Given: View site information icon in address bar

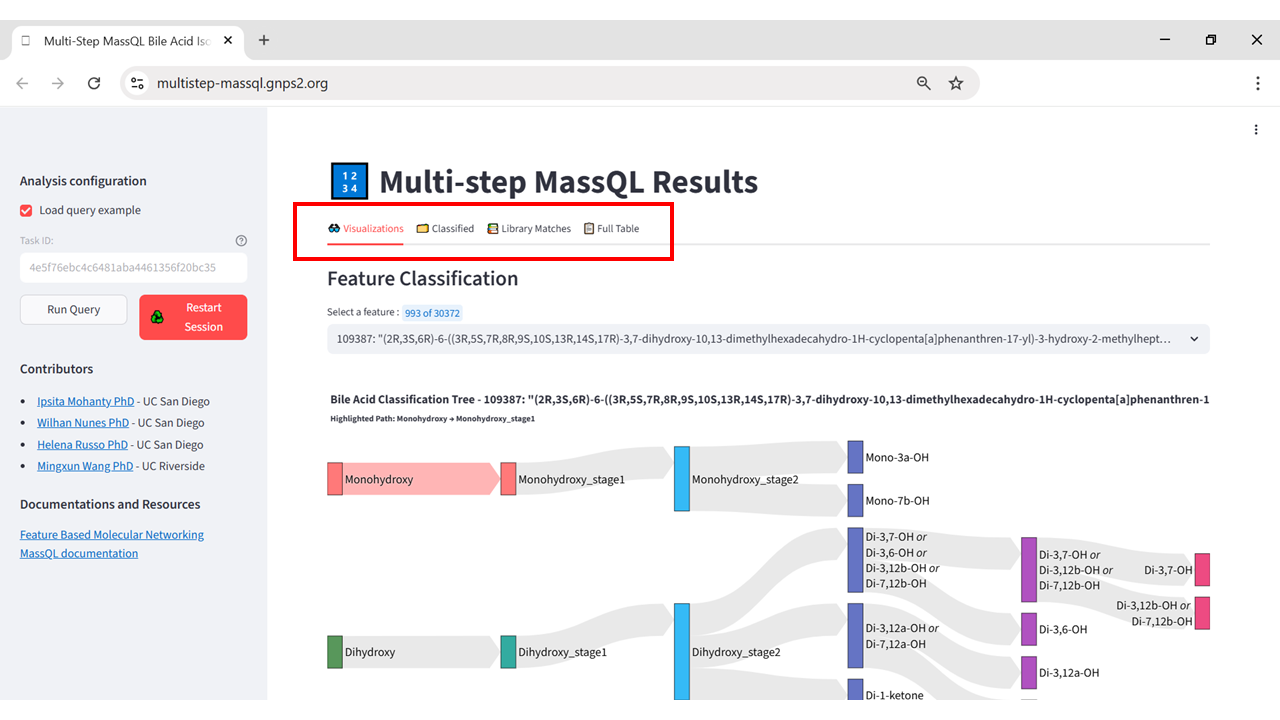Looking at the screenshot, I should click(138, 84).
